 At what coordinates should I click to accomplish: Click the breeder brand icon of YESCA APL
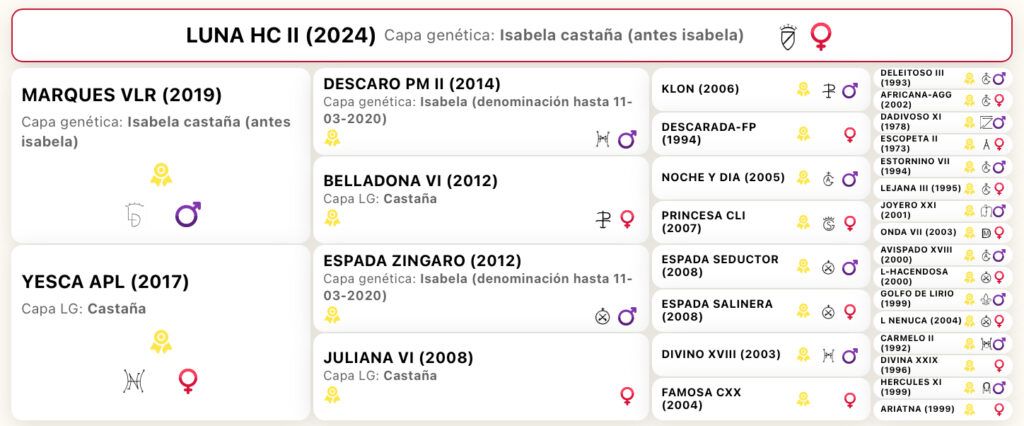pos(133,381)
